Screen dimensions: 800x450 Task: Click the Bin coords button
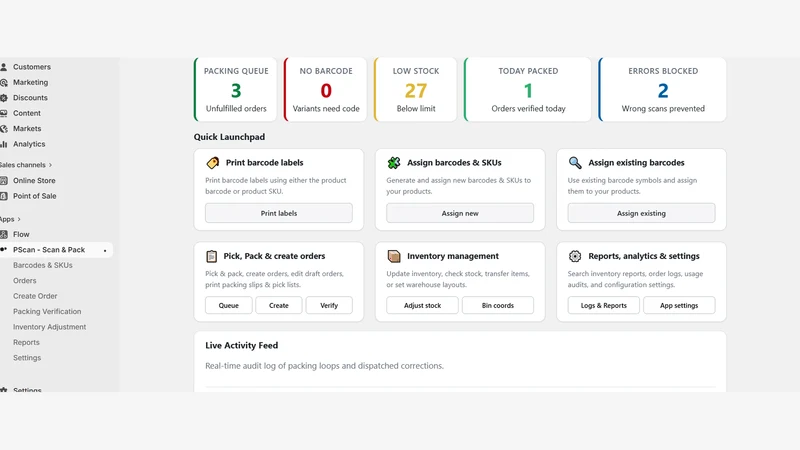pos(498,305)
